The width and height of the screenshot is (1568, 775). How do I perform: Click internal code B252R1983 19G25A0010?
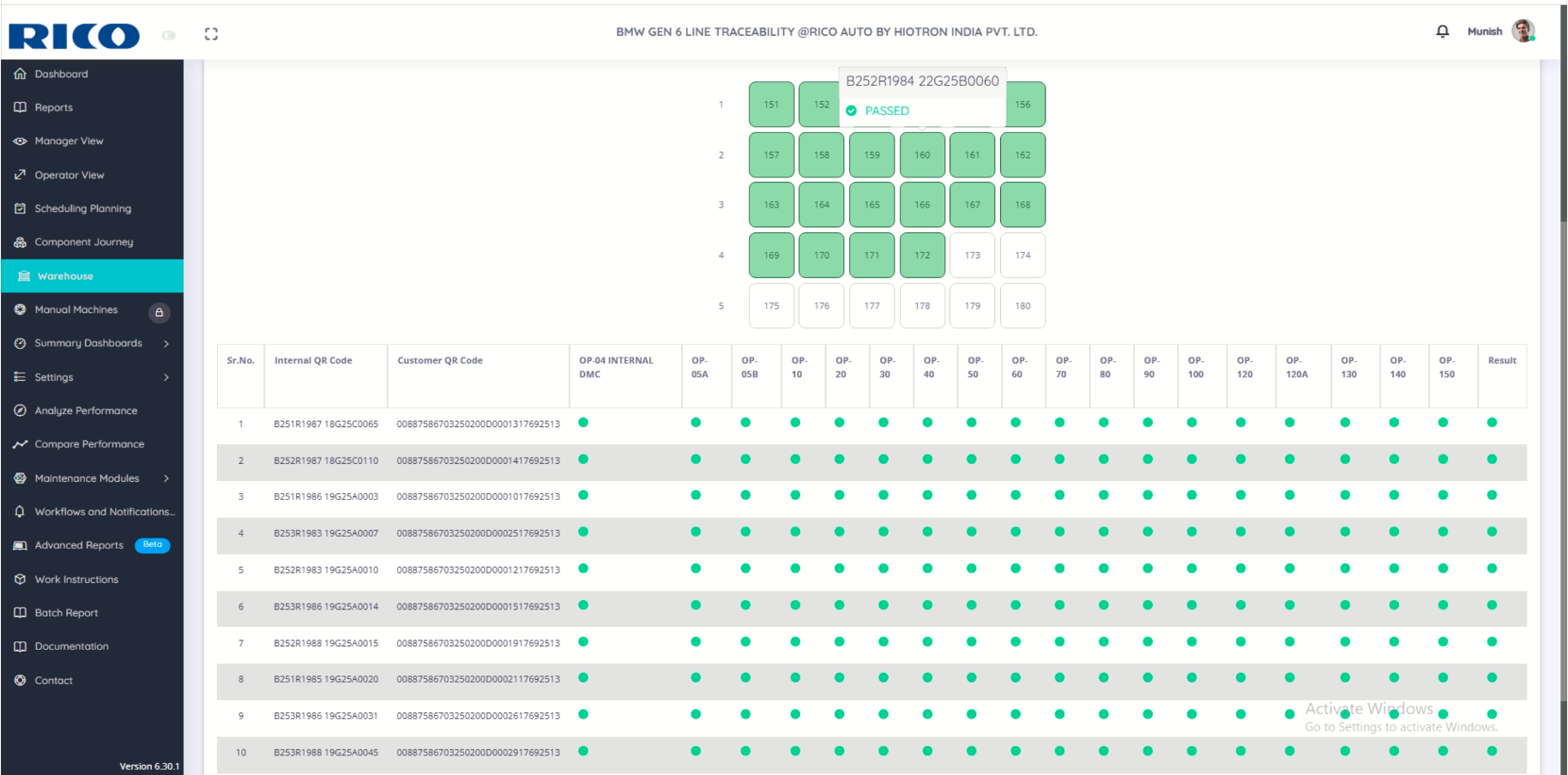326,570
